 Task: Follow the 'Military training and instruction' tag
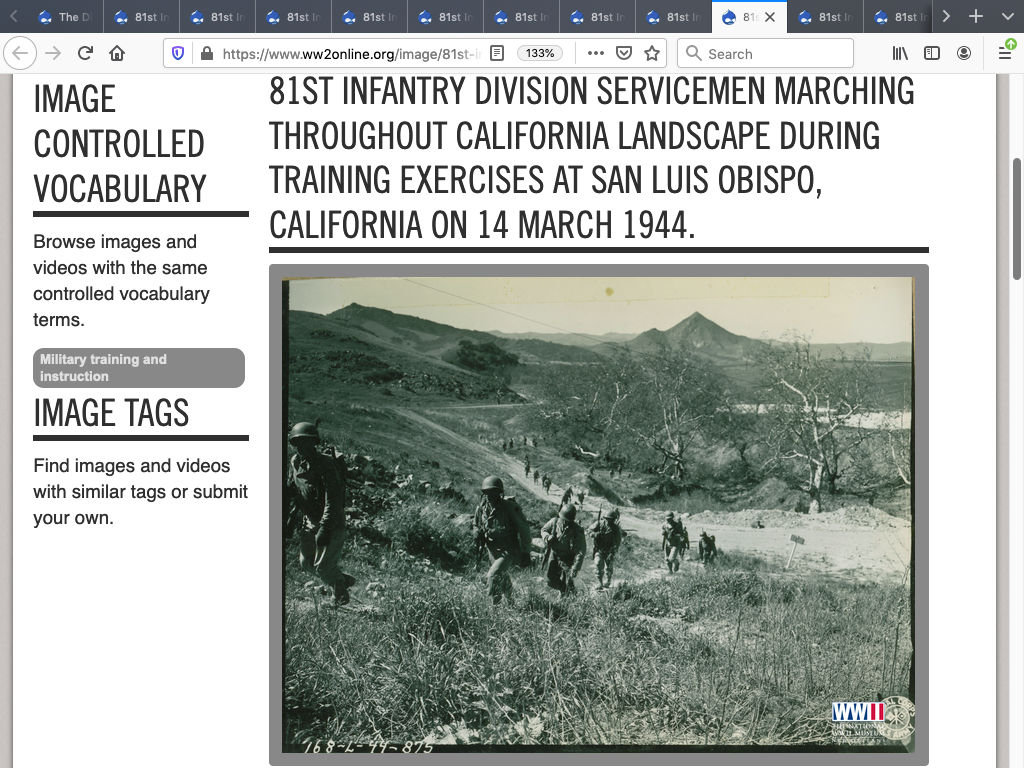click(139, 368)
